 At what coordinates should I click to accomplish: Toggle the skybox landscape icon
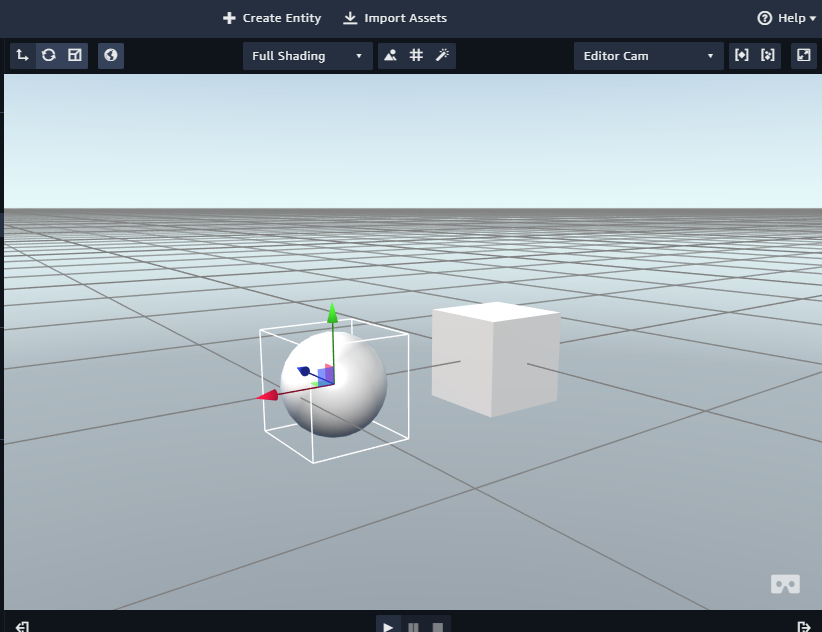[391, 55]
